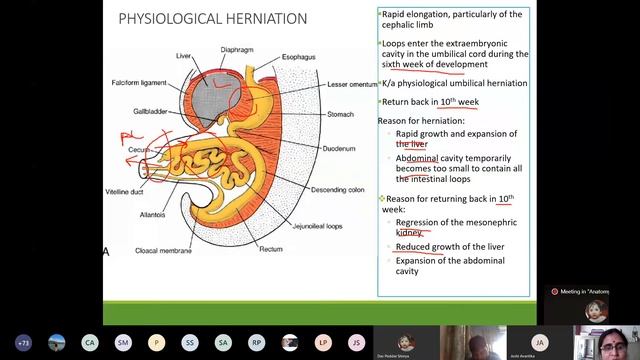Image resolution: width=640 pixels, height=360 pixels.
Task: Click the 'Falciform ligament' diagram label
Action: (139, 83)
